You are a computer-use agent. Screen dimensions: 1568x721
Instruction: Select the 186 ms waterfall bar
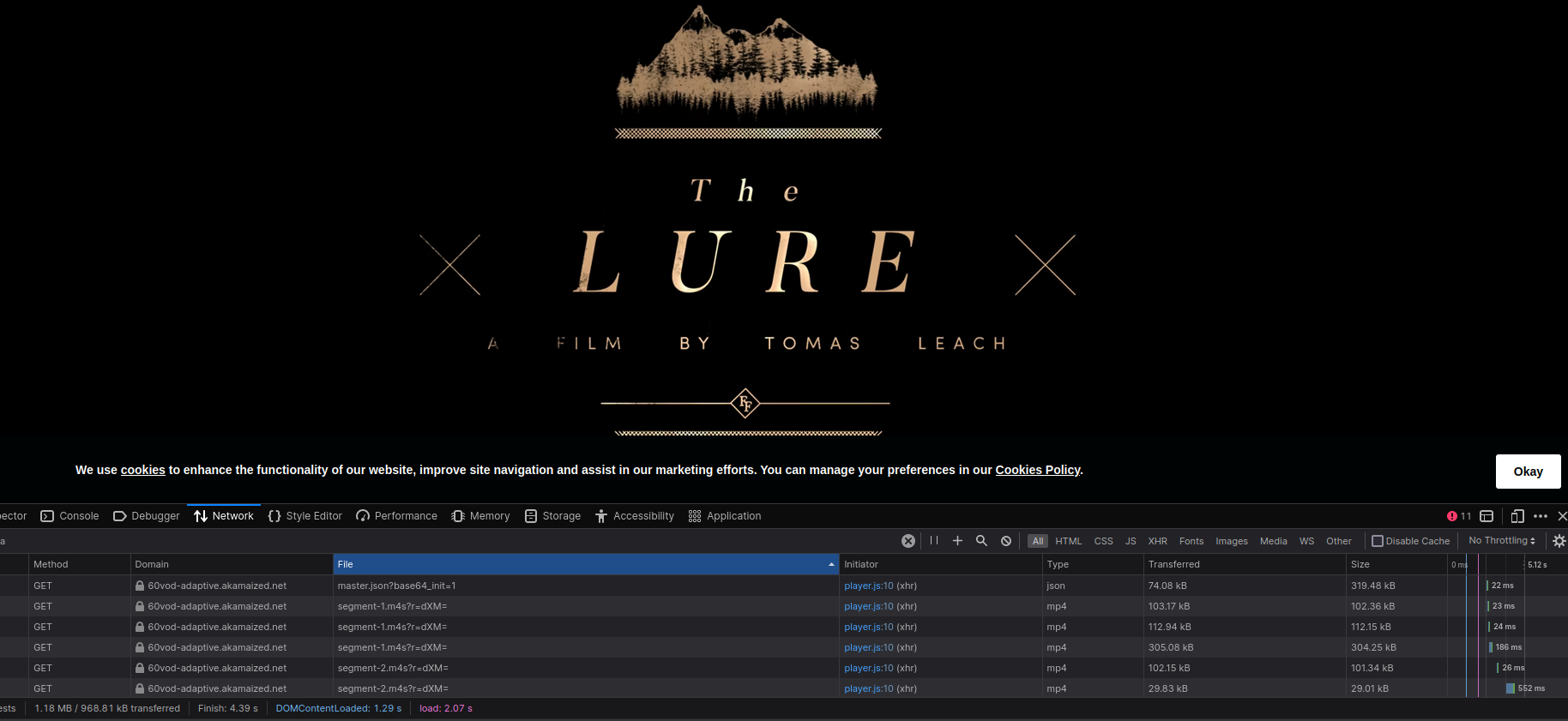click(1492, 647)
